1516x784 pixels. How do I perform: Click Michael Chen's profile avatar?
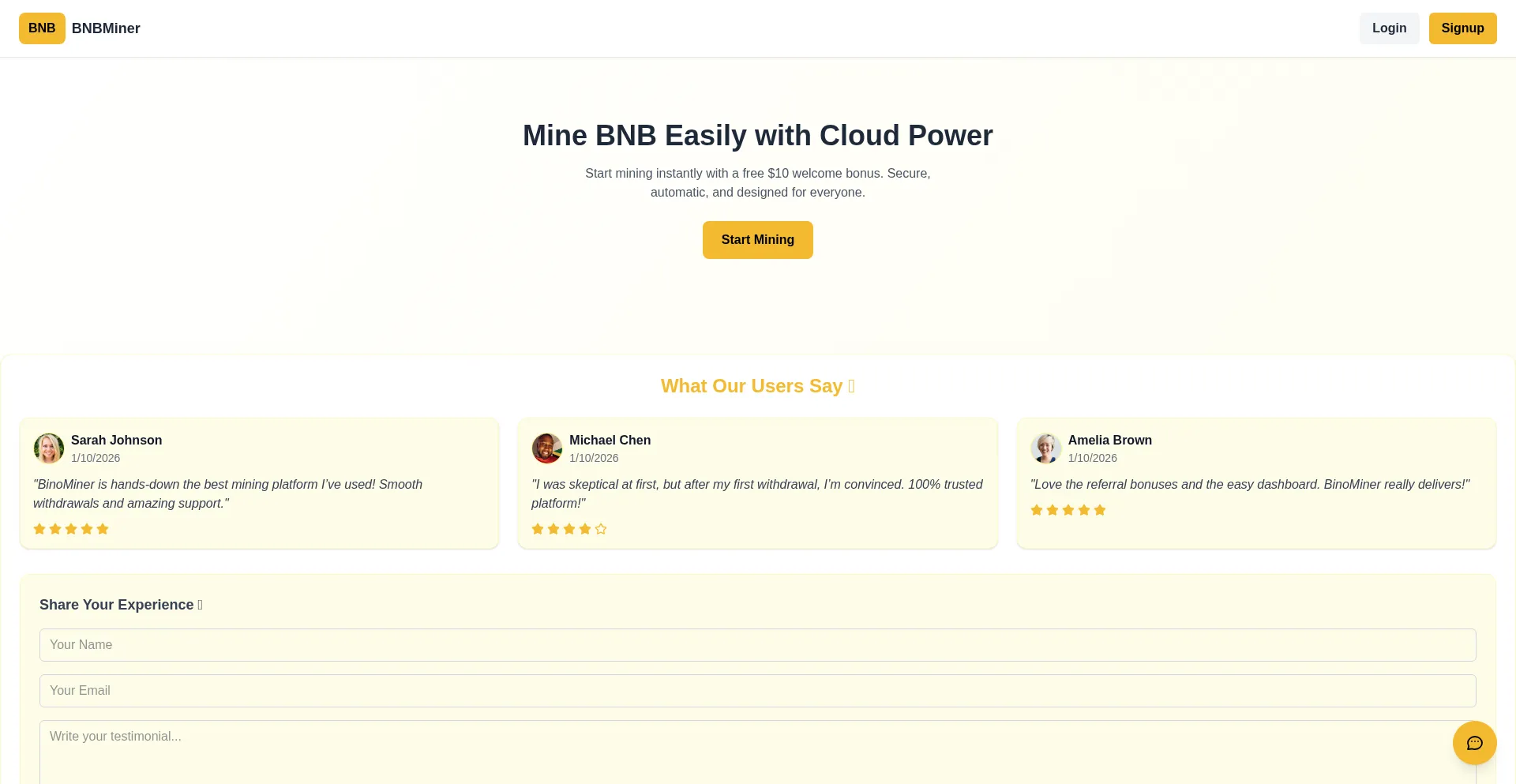click(547, 448)
